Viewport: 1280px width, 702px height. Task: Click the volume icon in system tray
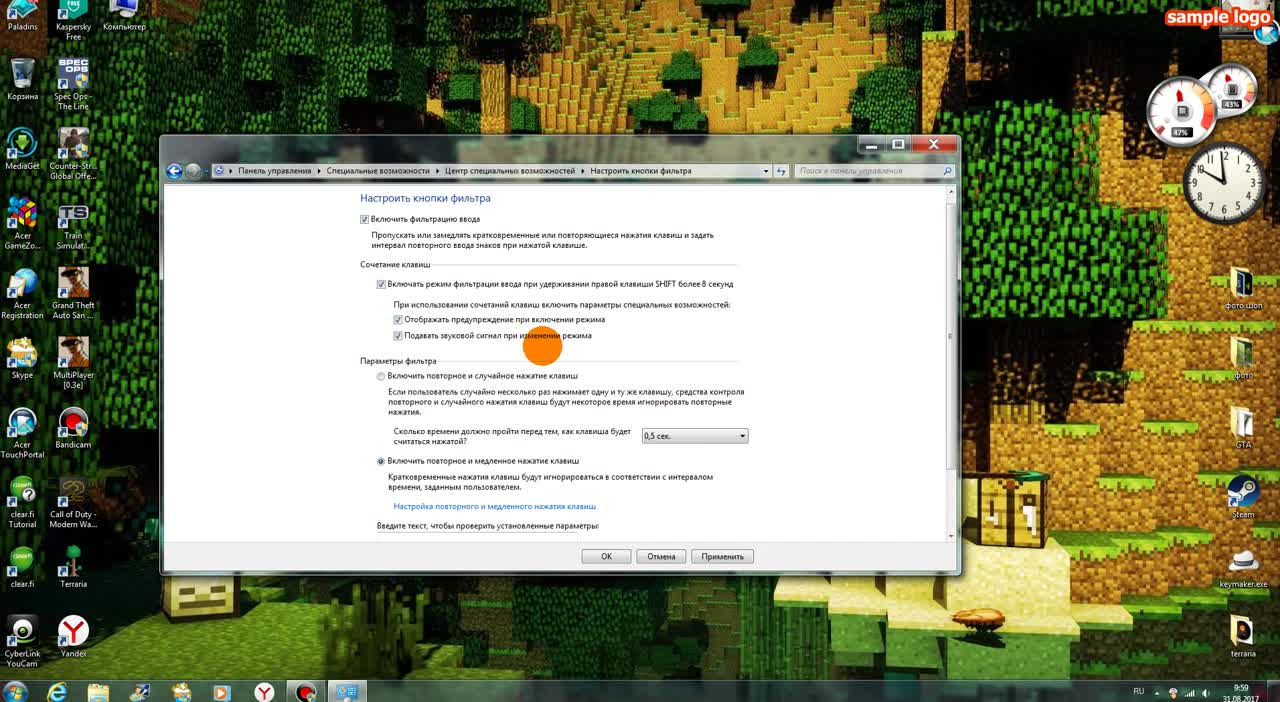coord(1205,692)
